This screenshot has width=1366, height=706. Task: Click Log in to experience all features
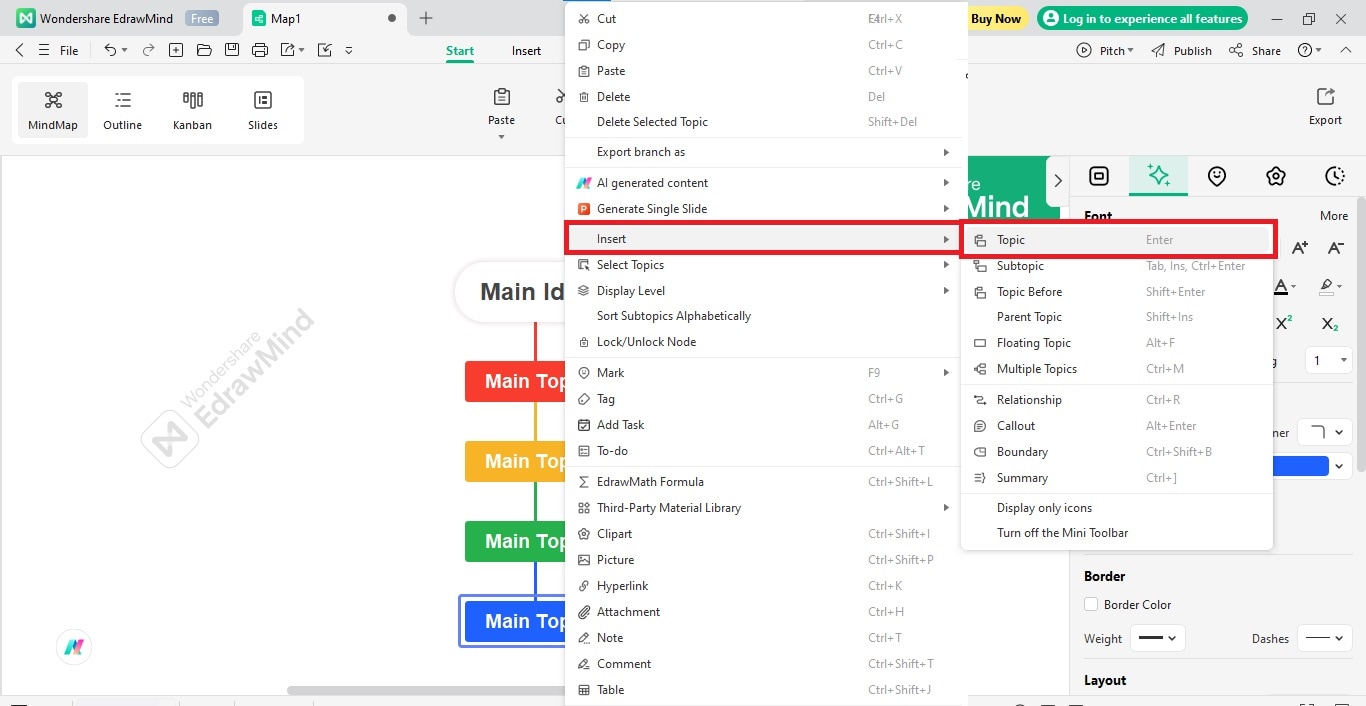(x=1143, y=18)
